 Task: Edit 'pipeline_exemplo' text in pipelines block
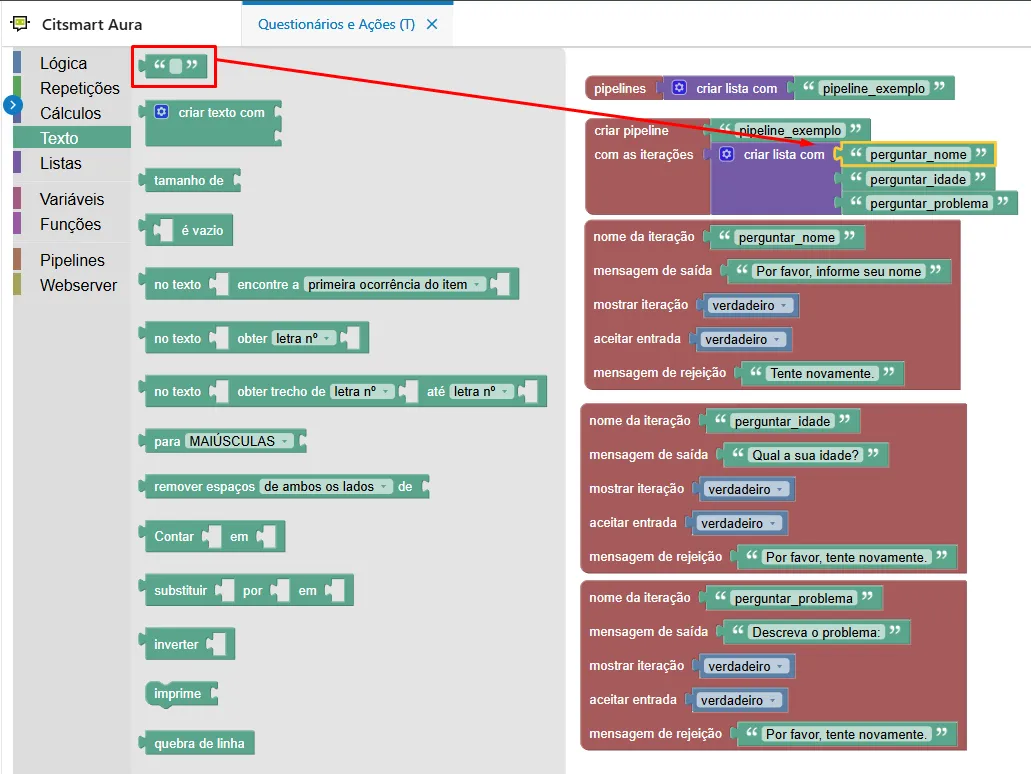tap(874, 88)
